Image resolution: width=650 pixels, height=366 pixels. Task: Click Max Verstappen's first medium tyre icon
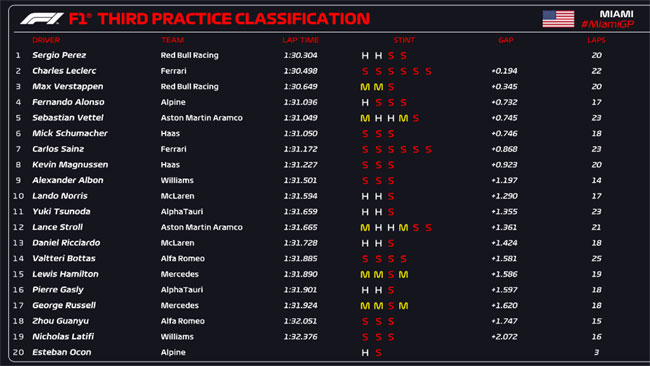(365, 87)
